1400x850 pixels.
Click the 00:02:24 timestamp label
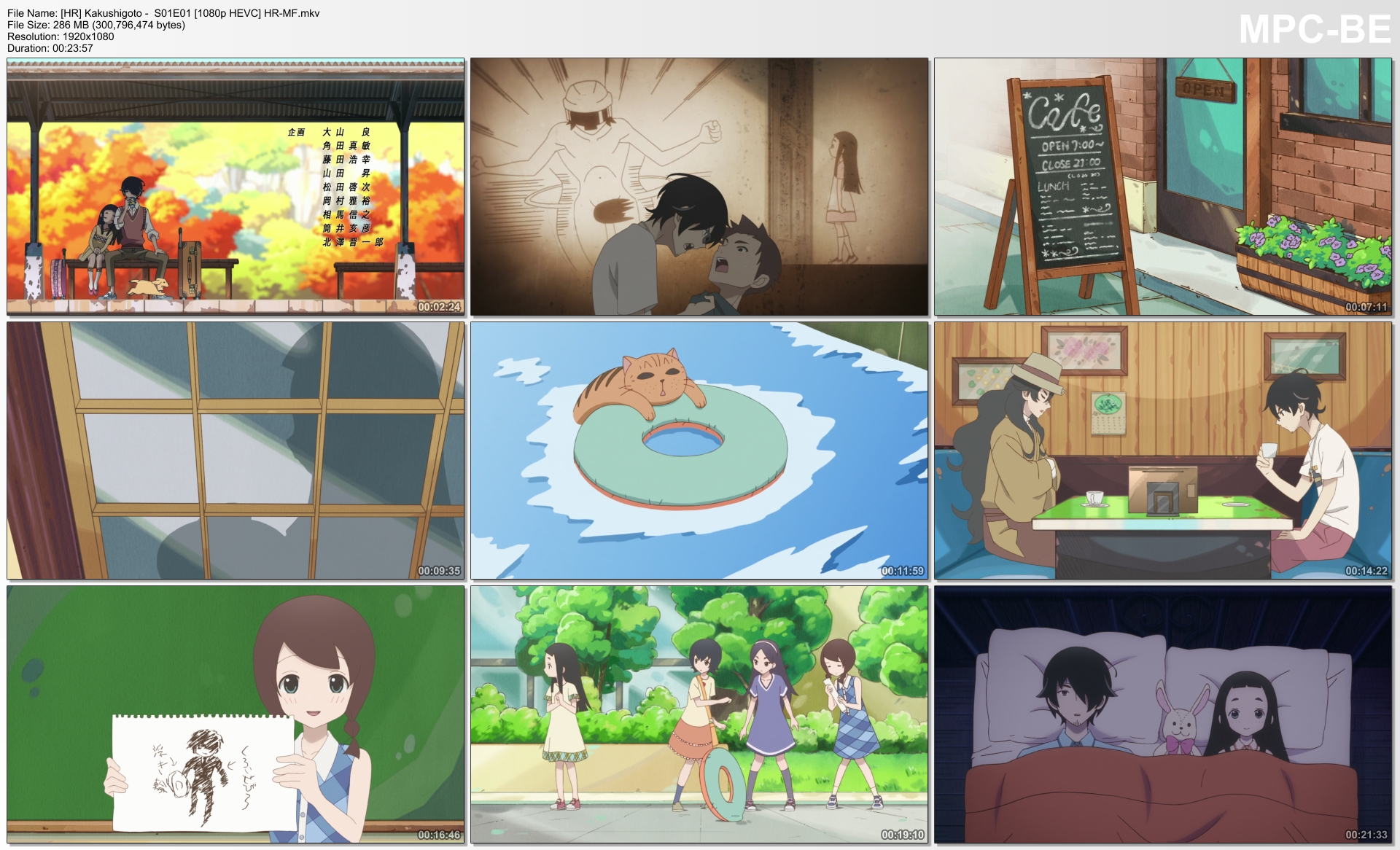439,307
